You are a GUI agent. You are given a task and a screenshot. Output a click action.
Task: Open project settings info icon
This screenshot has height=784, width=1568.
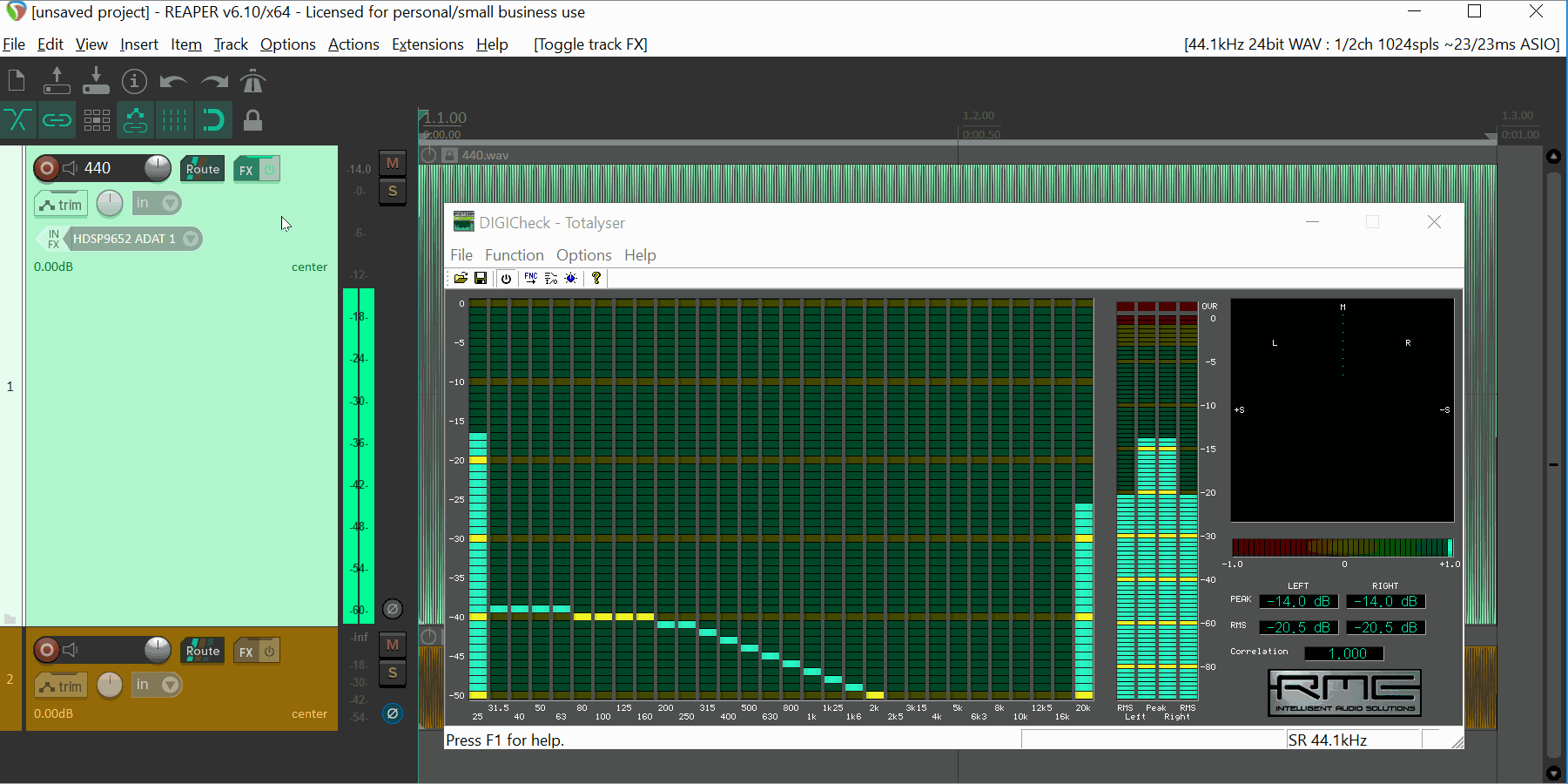tap(134, 81)
